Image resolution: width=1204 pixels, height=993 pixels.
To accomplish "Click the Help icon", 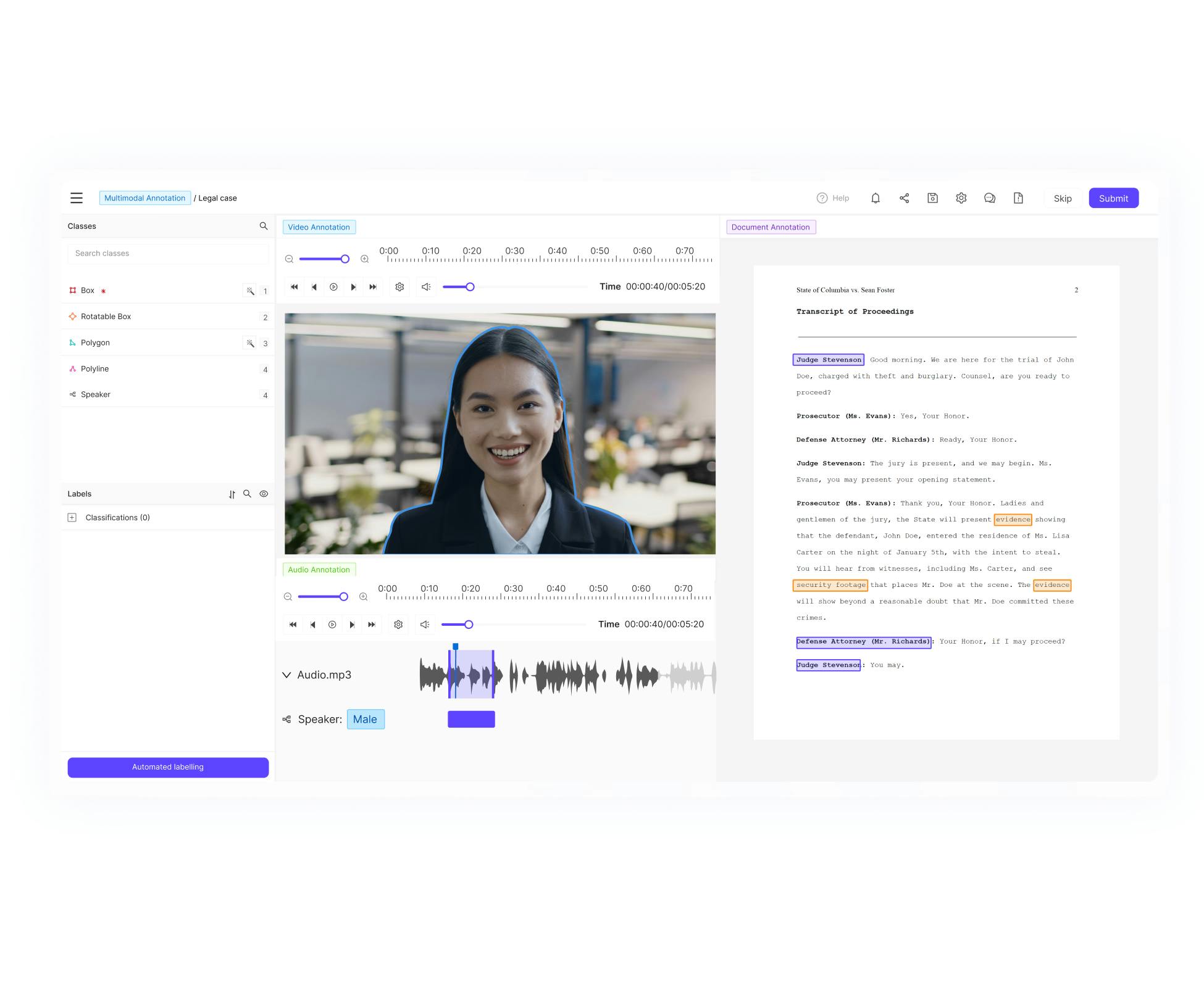I will 822,198.
